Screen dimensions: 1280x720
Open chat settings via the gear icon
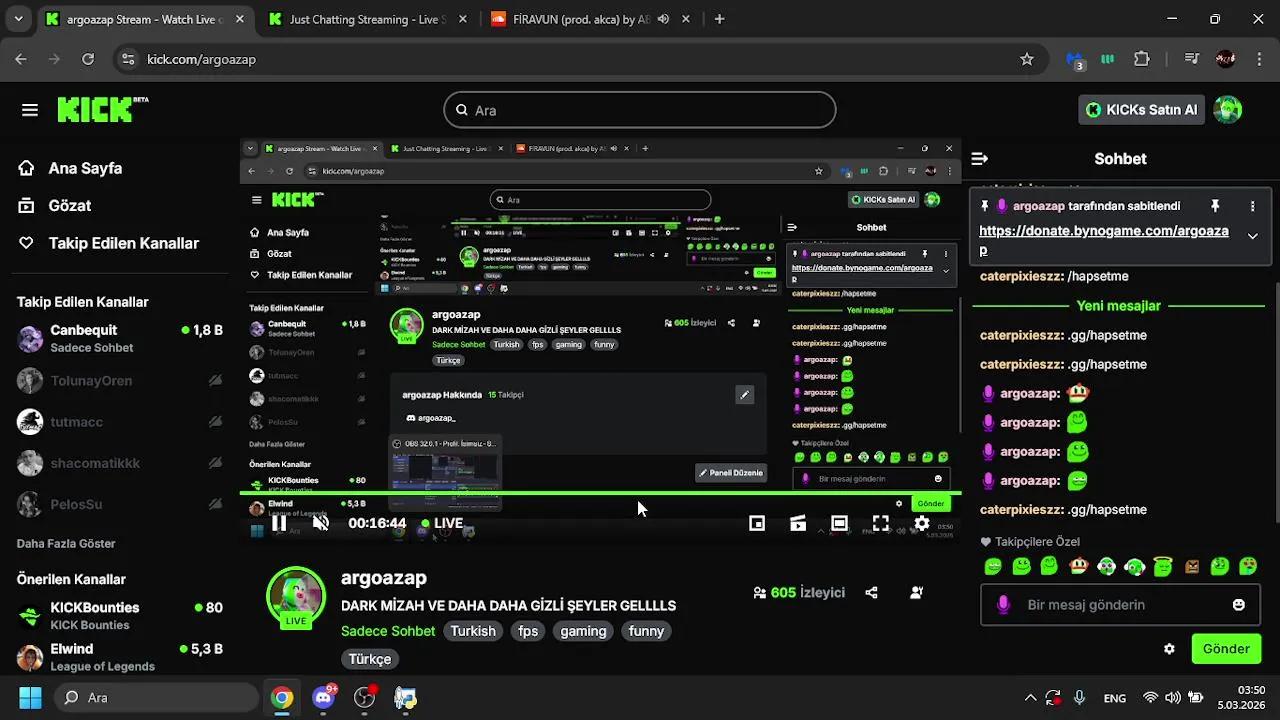(1170, 648)
